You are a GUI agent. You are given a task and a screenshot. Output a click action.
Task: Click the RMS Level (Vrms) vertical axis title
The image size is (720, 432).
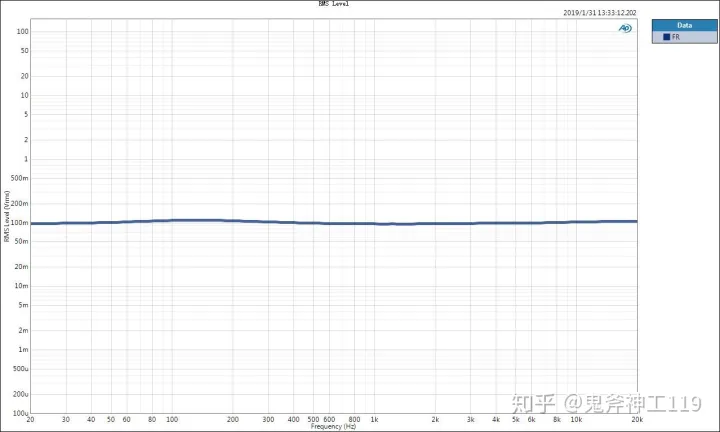pyautogui.click(x=6, y=216)
